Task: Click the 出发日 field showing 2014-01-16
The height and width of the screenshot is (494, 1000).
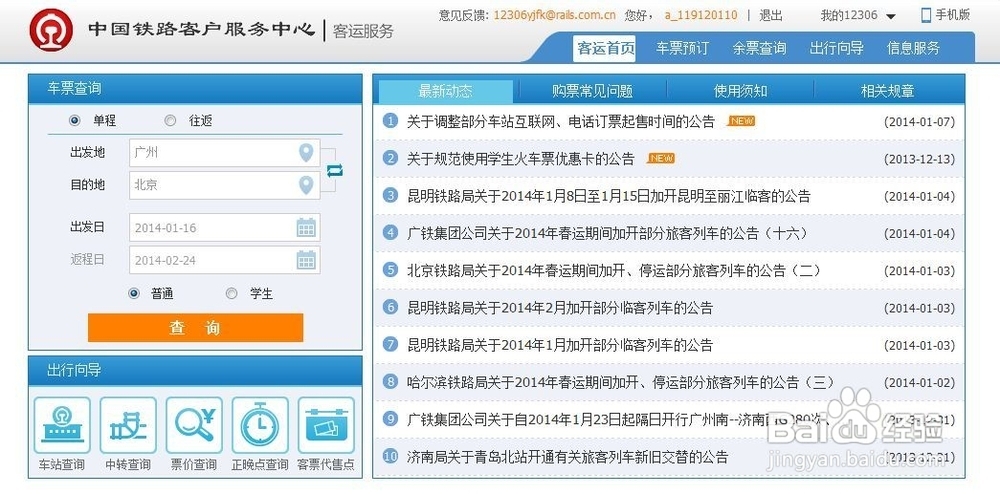Action: point(224,228)
